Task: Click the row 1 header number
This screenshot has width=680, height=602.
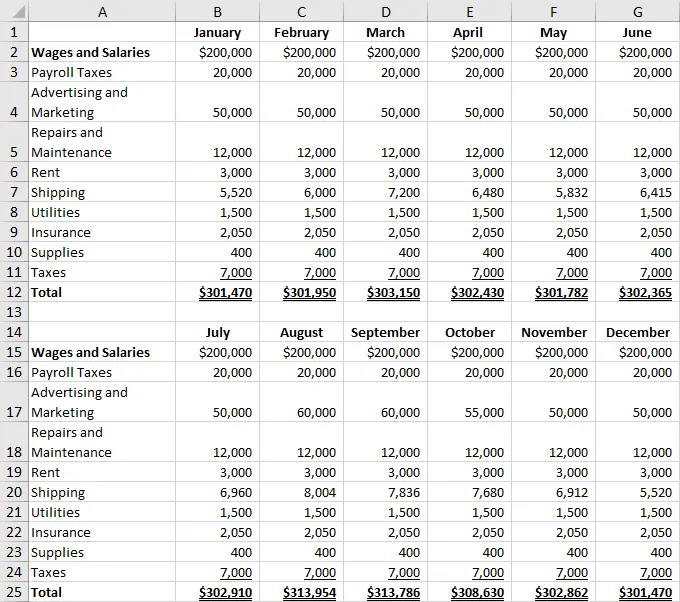Action: 13,32
